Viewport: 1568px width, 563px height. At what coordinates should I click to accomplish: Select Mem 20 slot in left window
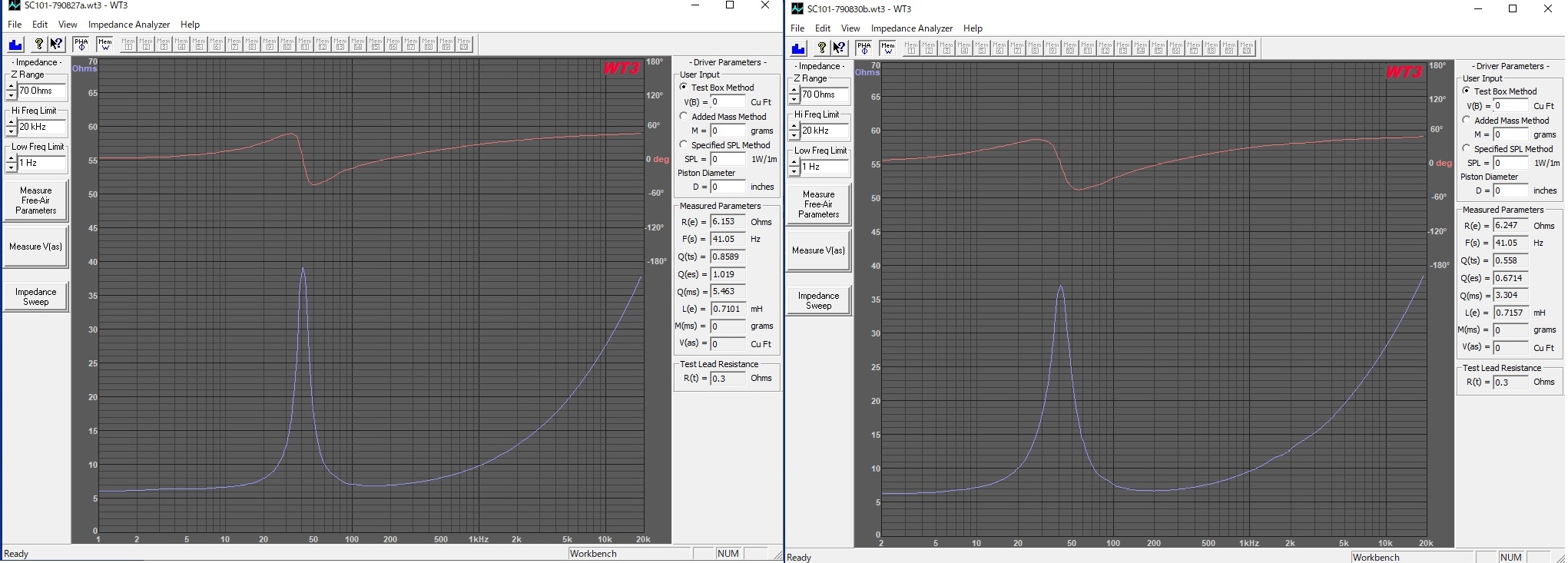(x=464, y=45)
